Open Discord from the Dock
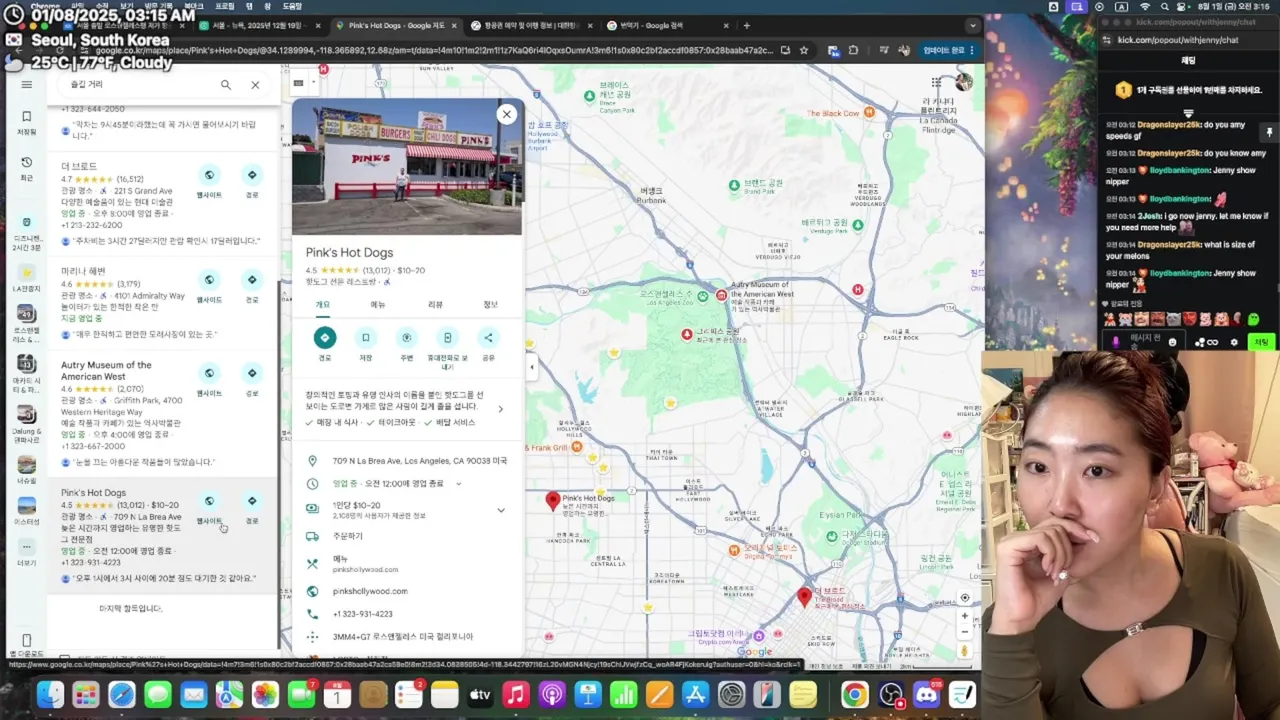Image resolution: width=1280 pixels, height=720 pixels. tap(927, 694)
